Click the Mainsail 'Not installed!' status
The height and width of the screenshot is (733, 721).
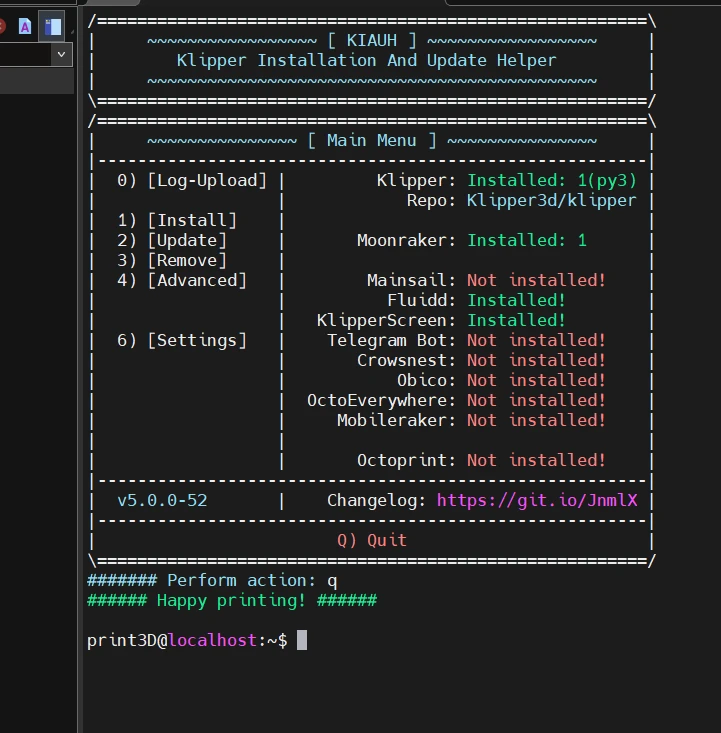pos(536,280)
